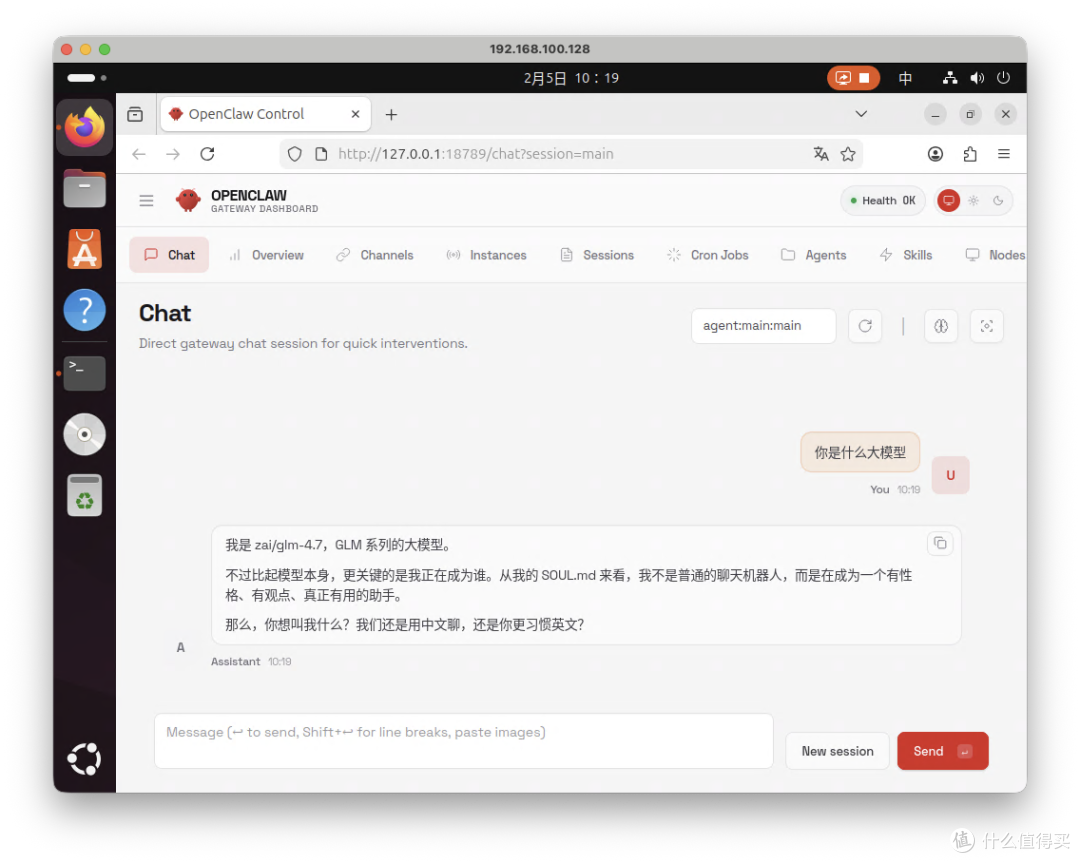Open the volume control icon

coord(977,78)
